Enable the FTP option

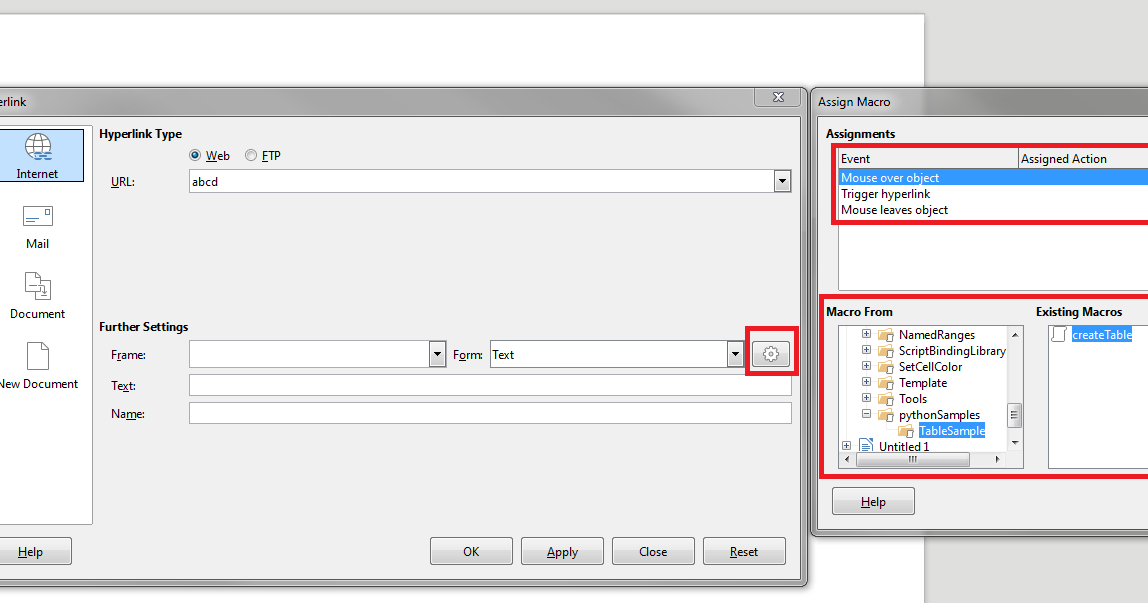click(x=251, y=155)
